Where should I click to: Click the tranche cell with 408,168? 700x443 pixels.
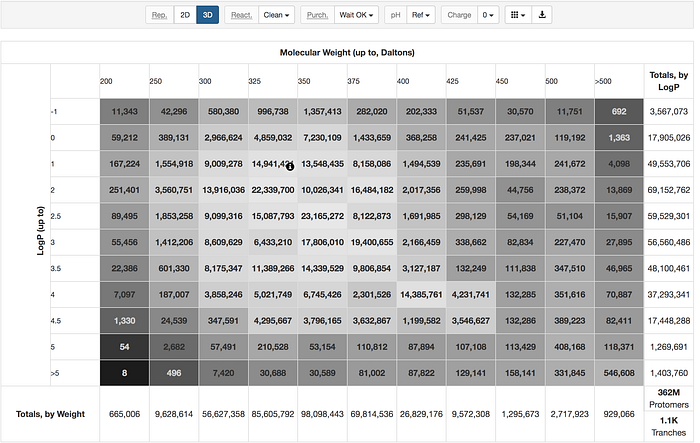[x=570, y=347]
